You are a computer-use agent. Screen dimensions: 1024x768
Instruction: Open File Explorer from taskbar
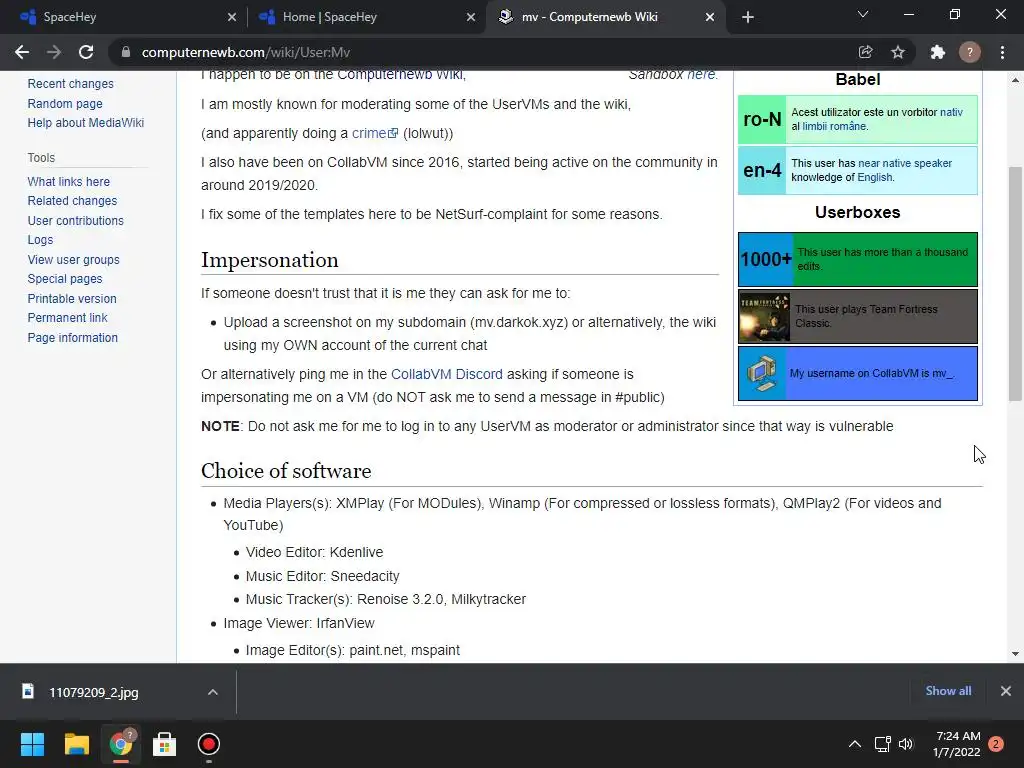point(76,744)
